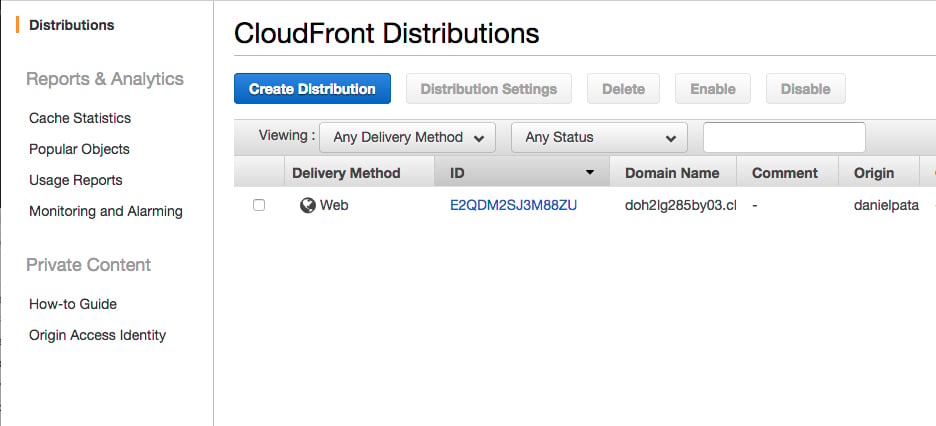This screenshot has height=426, width=936.
Task: Open Cache Statistics report
Action: pyautogui.click(x=80, y=118)
